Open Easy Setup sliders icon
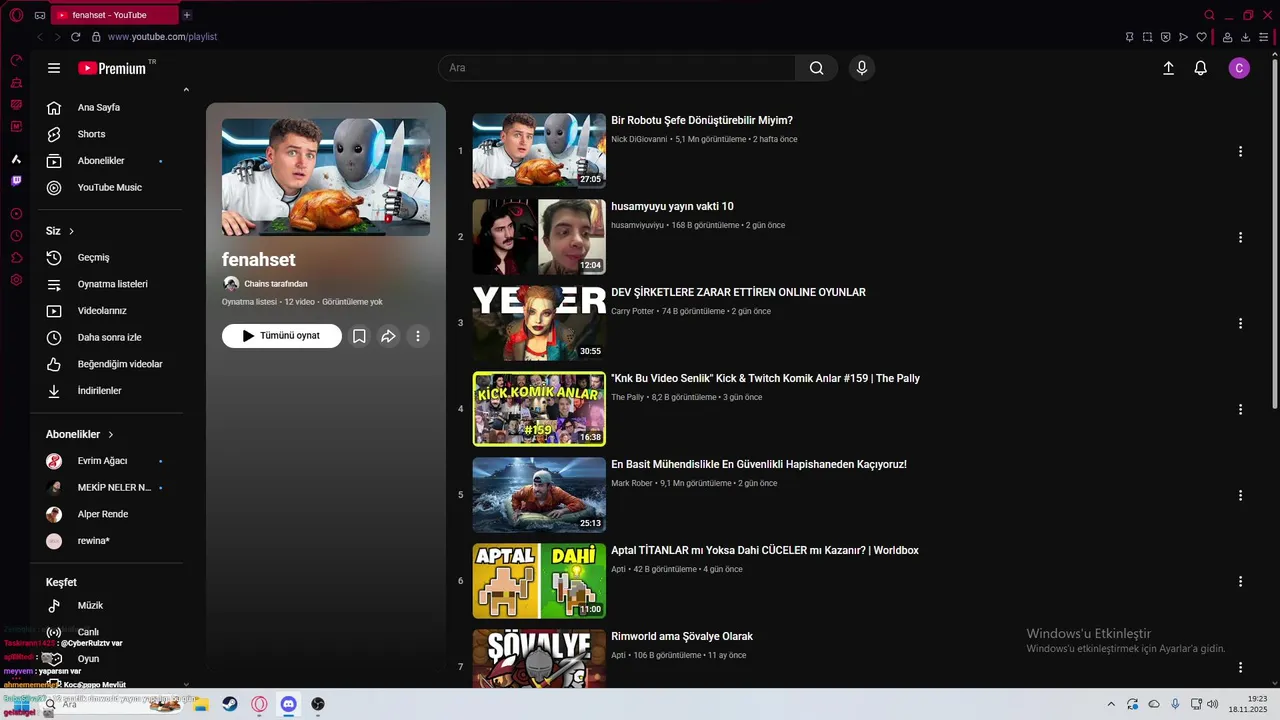This screenshot has width=1280, height=720. [1264, 37]
